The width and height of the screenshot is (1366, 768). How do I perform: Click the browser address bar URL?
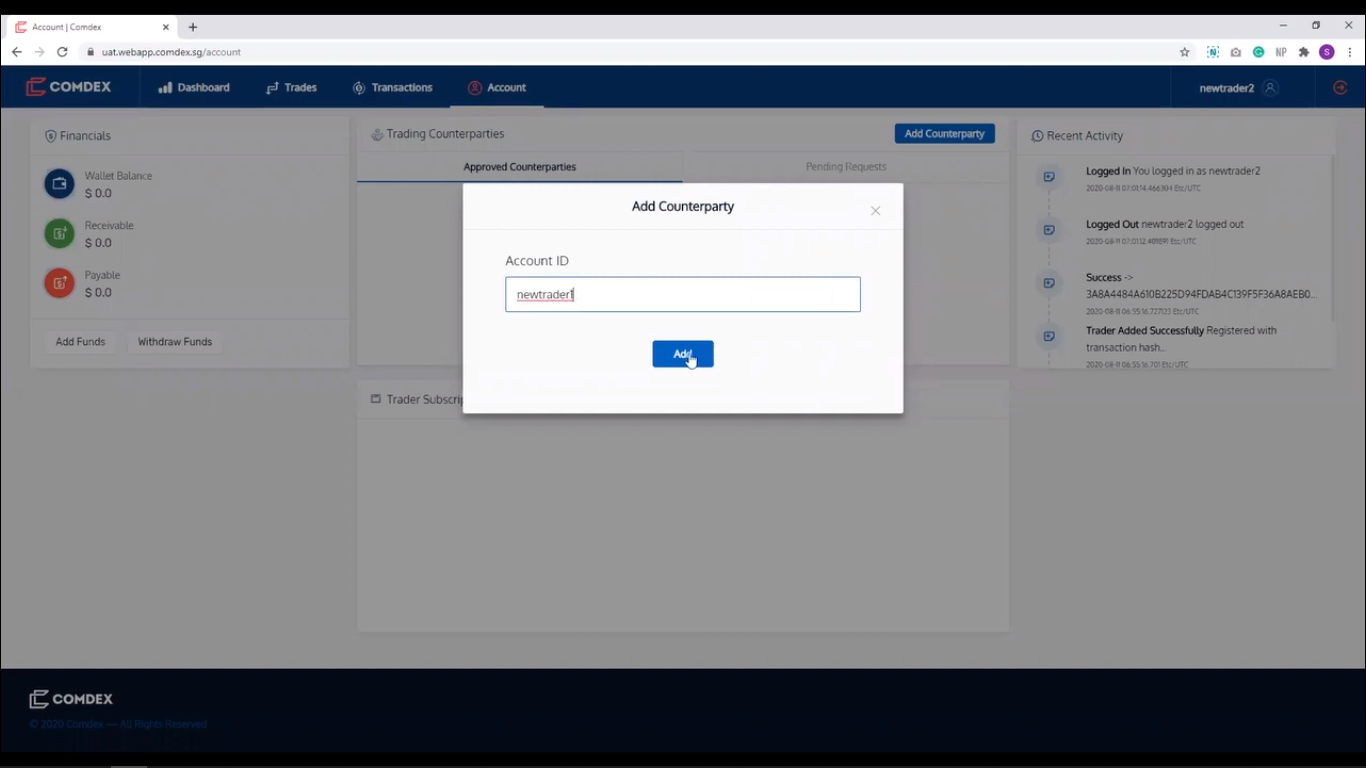(171, 52)
